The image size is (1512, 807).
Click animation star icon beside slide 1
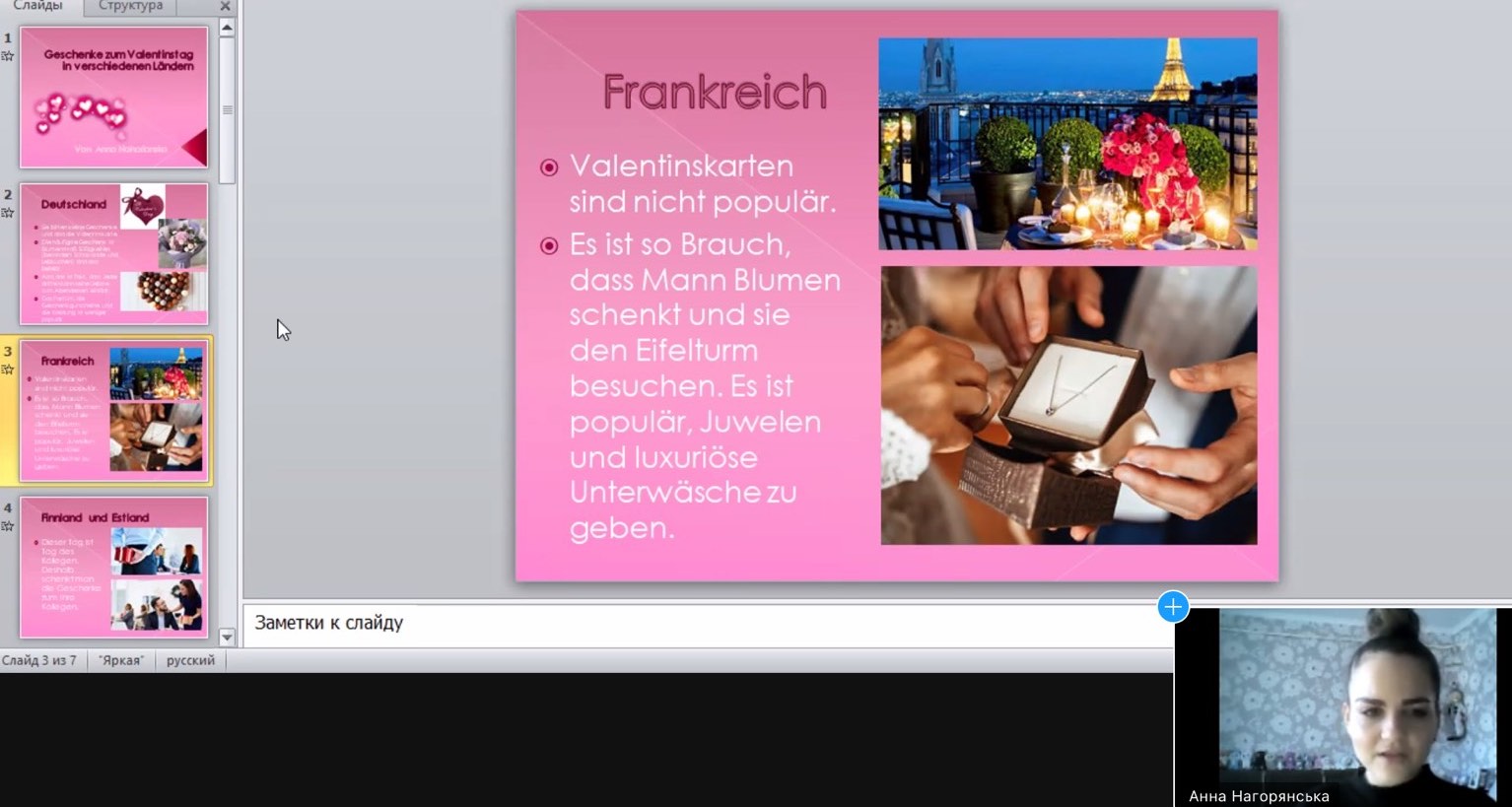(8, 56)
